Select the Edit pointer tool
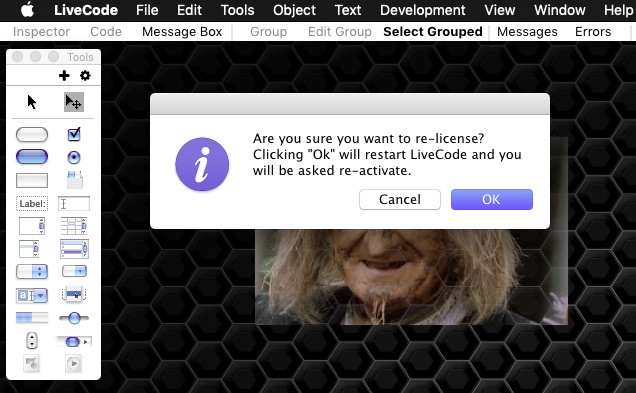Viewport: 636px width, 393px height. tap(74, 102)
